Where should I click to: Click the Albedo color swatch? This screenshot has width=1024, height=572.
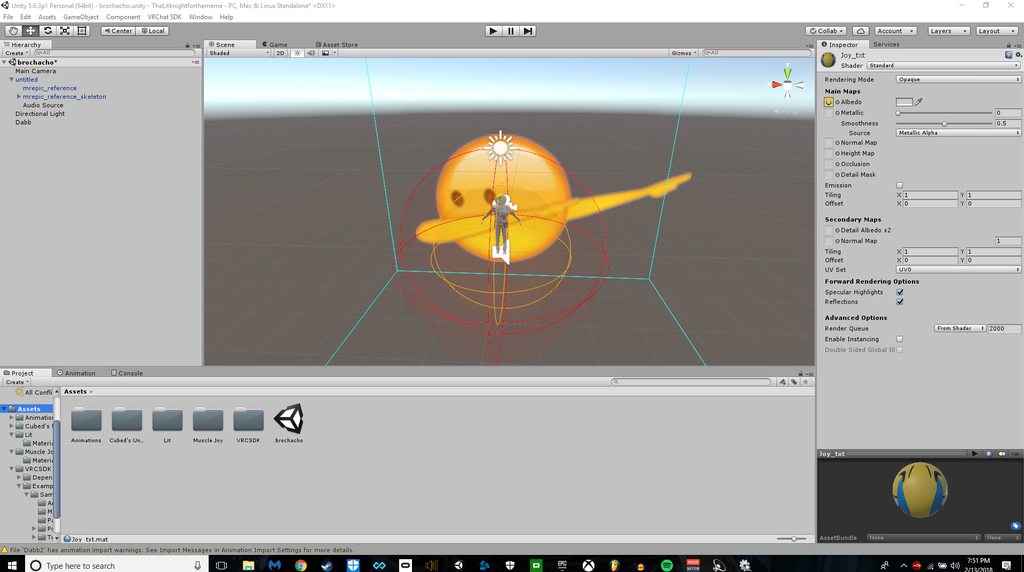[904, 102]
